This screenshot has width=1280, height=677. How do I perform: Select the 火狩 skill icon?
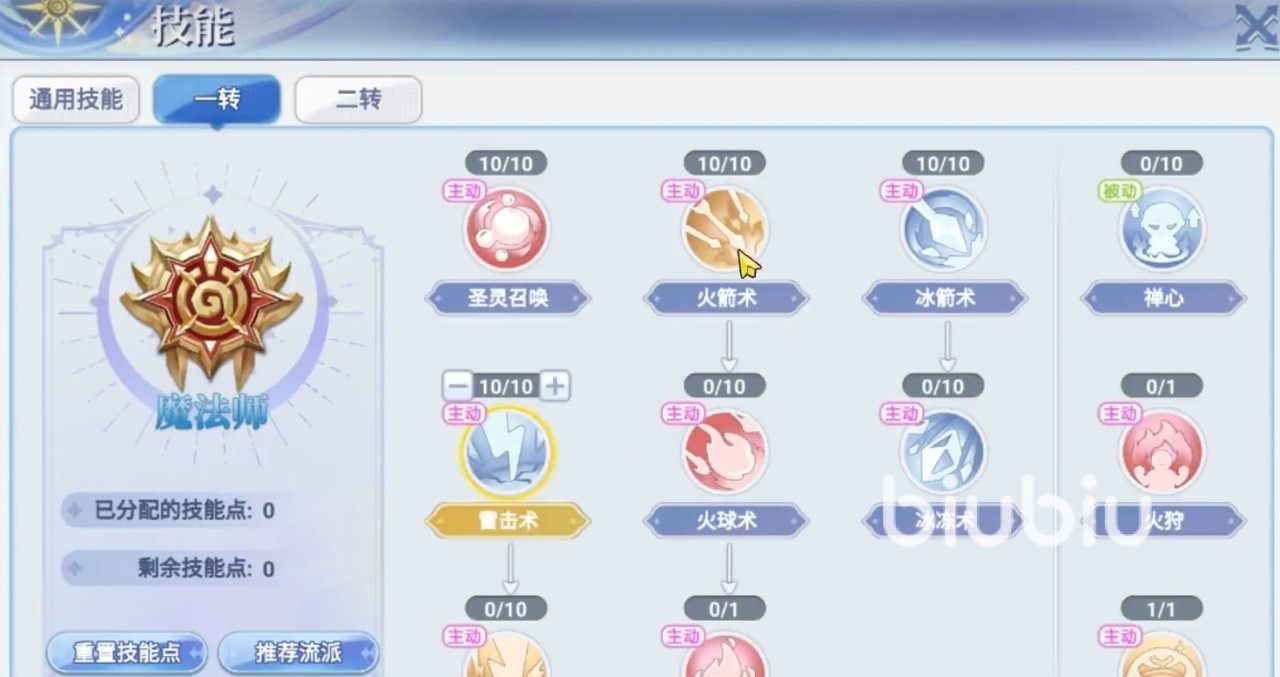click(x=1163, y=452)
